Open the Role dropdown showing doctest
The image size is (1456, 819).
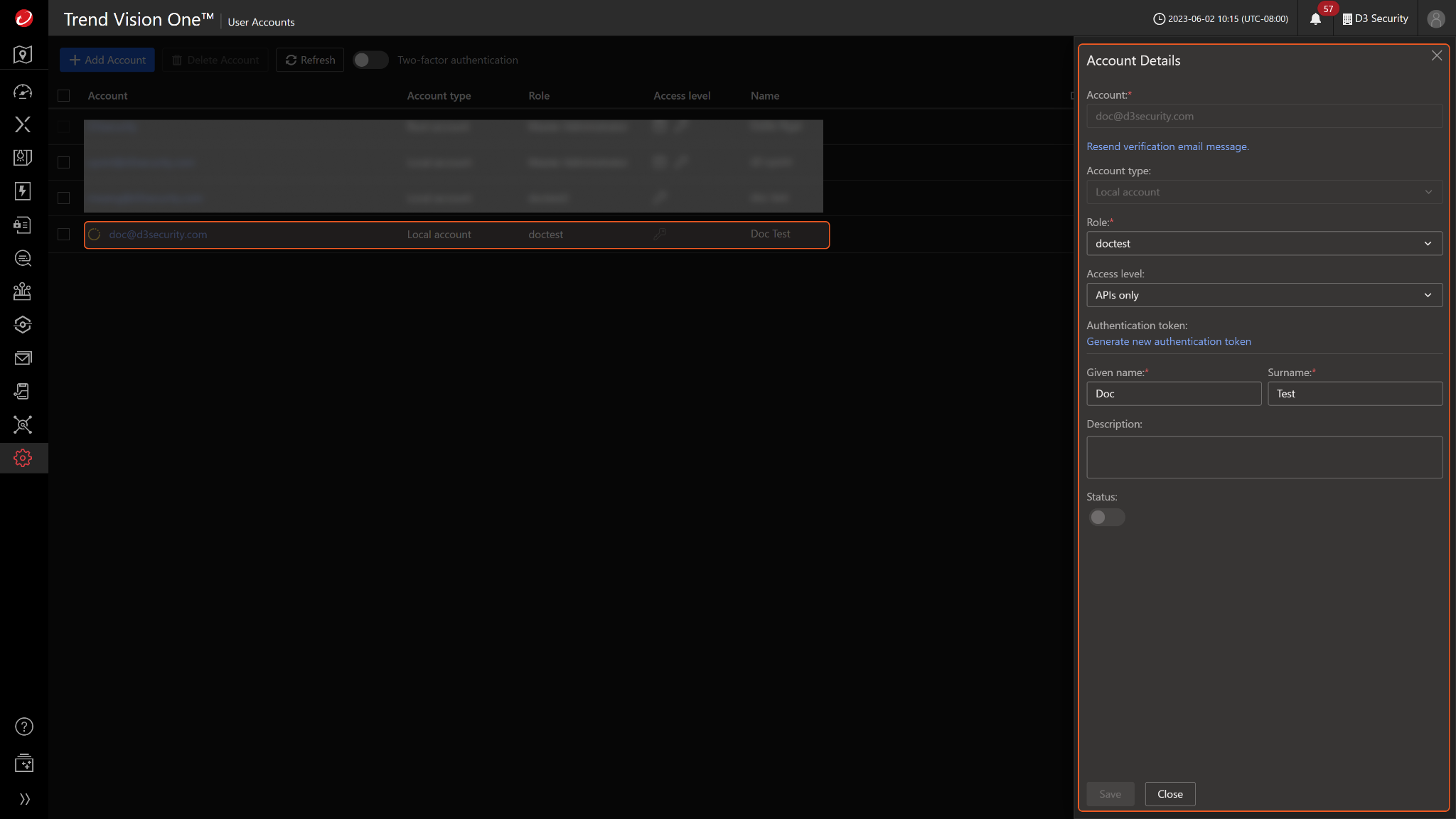click(x=1263, y=244)
